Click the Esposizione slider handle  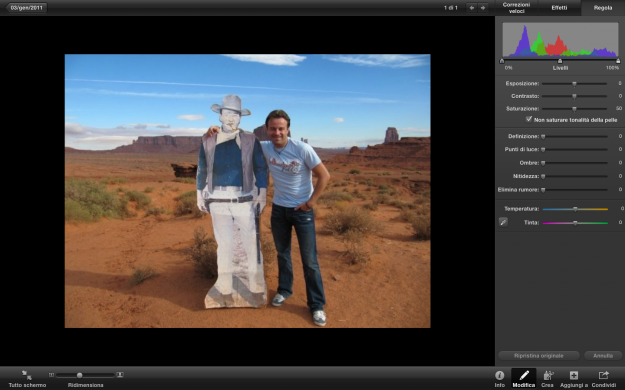coord(574,84)
